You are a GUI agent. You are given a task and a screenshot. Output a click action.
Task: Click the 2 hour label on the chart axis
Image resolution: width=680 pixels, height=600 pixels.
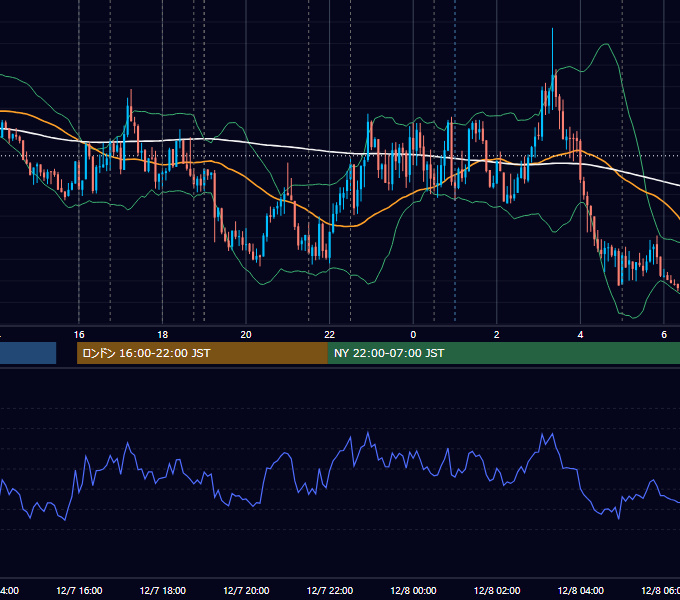pyautogui.click(x=497, y=335)
